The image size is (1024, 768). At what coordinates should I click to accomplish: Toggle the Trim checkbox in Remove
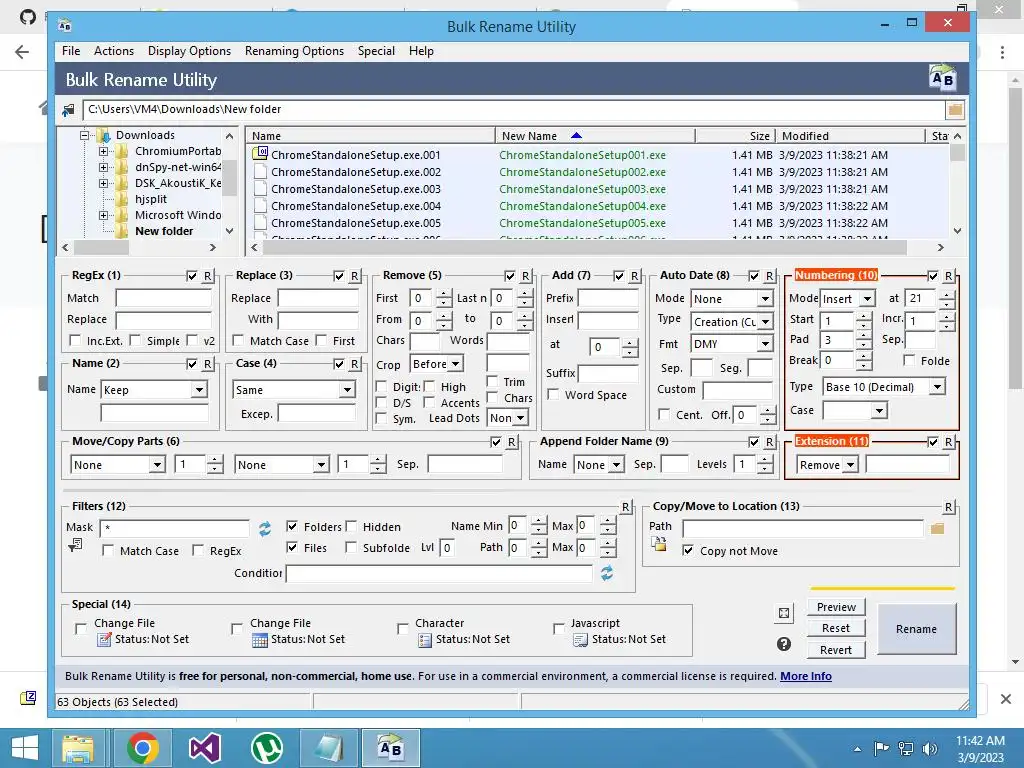click(x=493, y=381)
